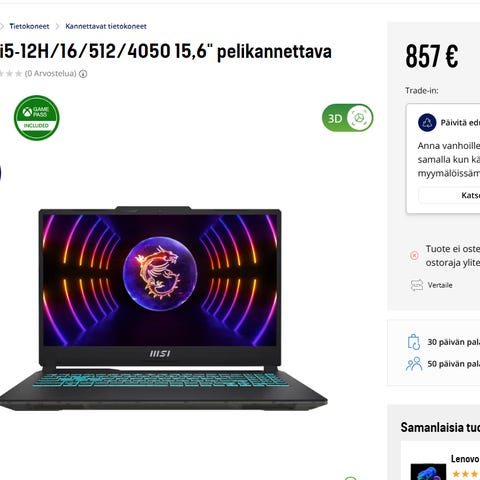Click the 3D rotate icon inside the switch
480x480 pixels.
click(x=359, y=118)
